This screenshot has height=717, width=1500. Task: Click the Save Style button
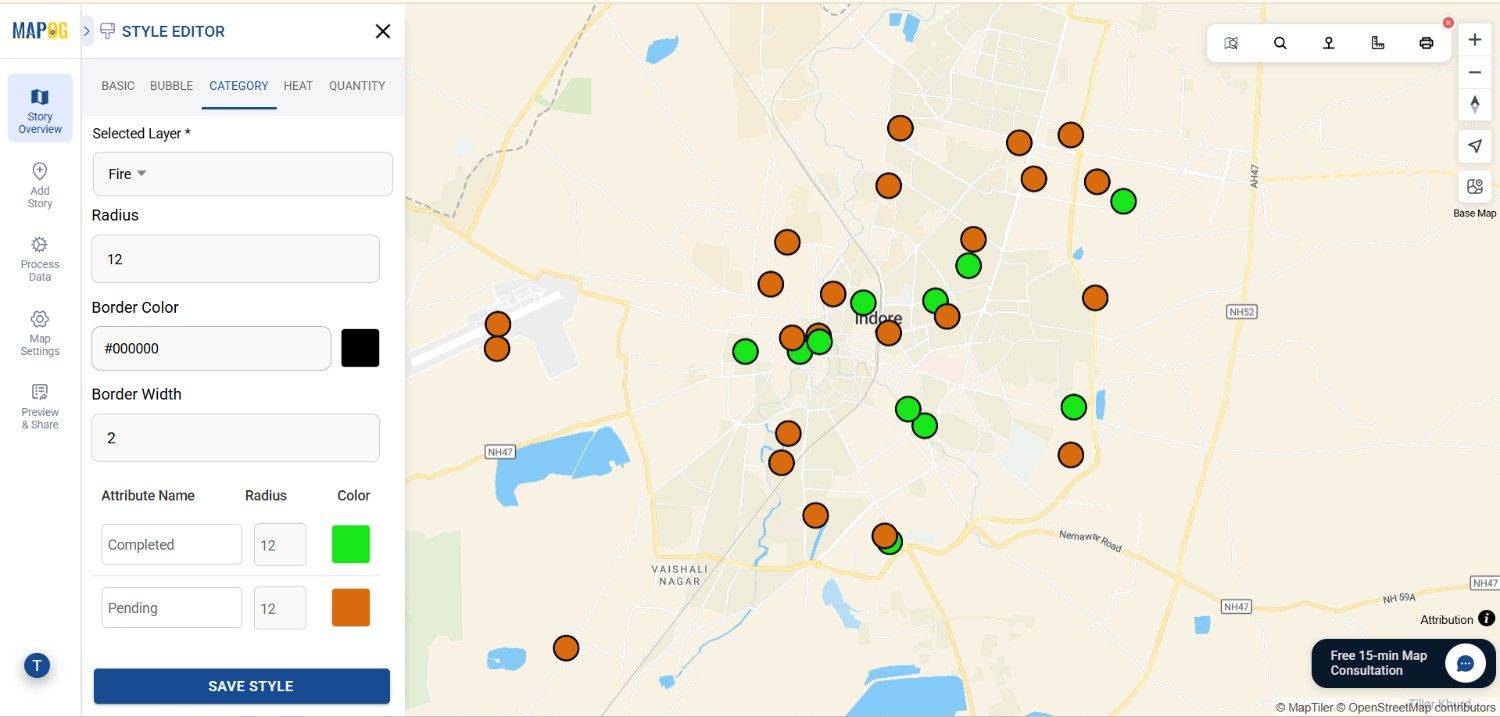click(x=241, y=686)
